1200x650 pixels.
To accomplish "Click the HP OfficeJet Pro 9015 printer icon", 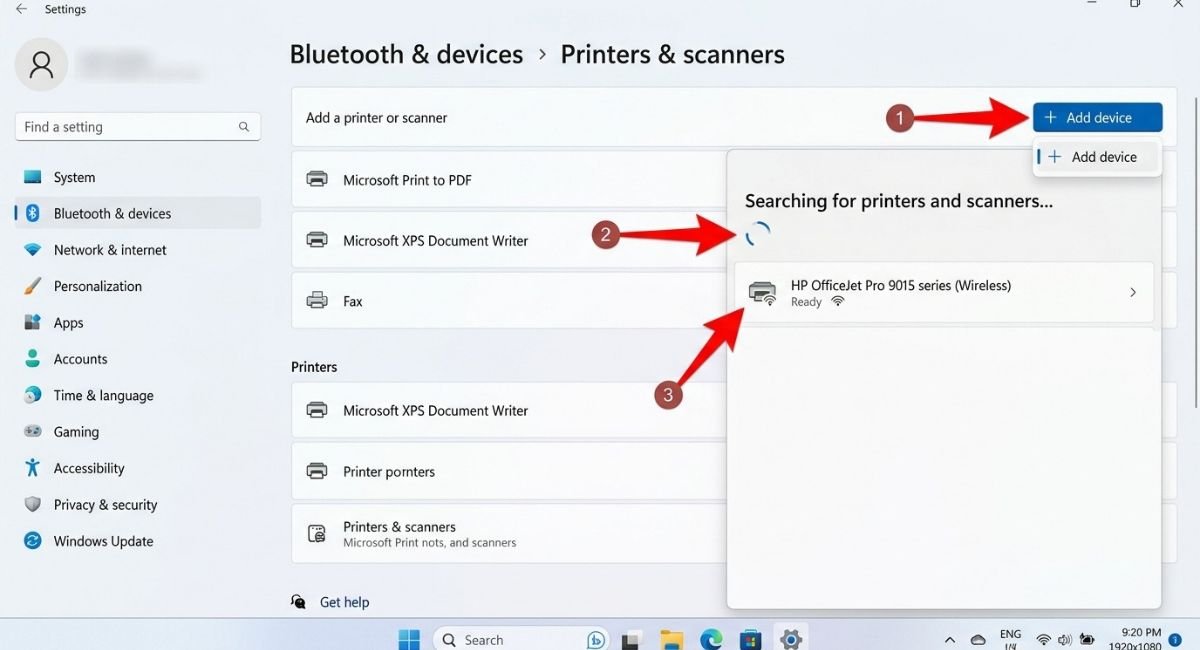I will [x=762, y=292].
